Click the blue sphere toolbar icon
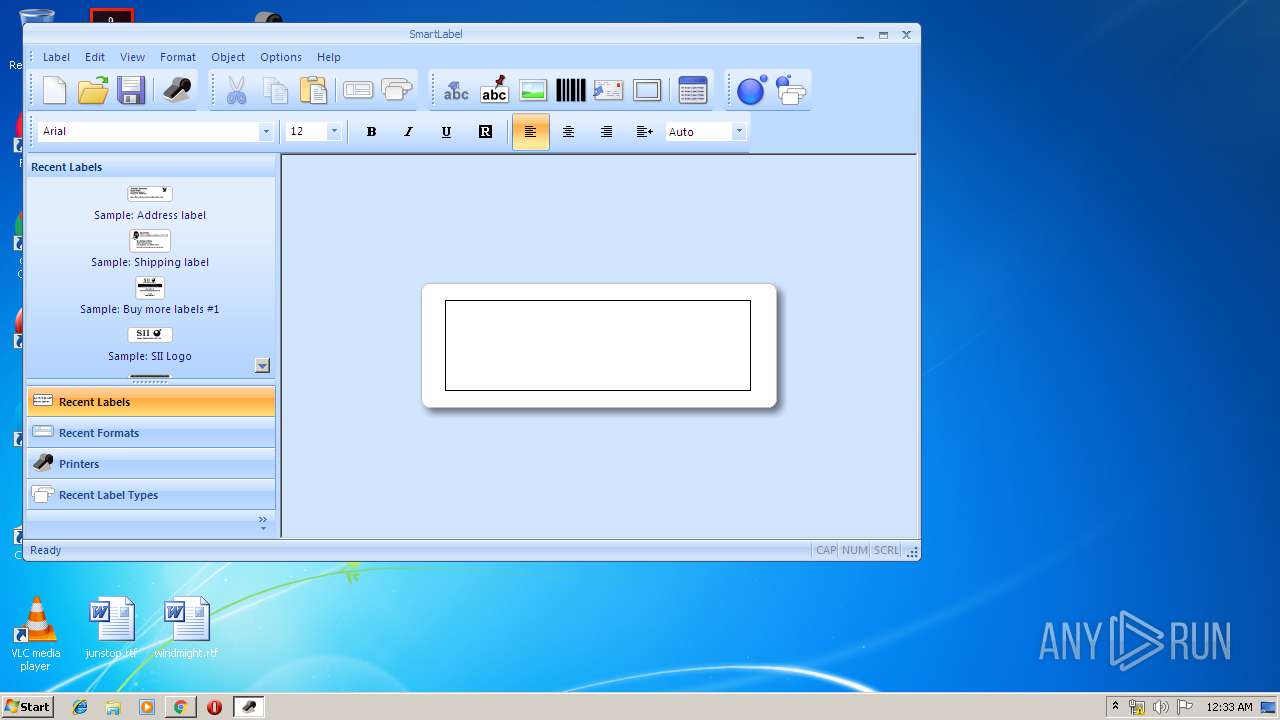This screenshot has width=1280, height=720. point(751,91)
